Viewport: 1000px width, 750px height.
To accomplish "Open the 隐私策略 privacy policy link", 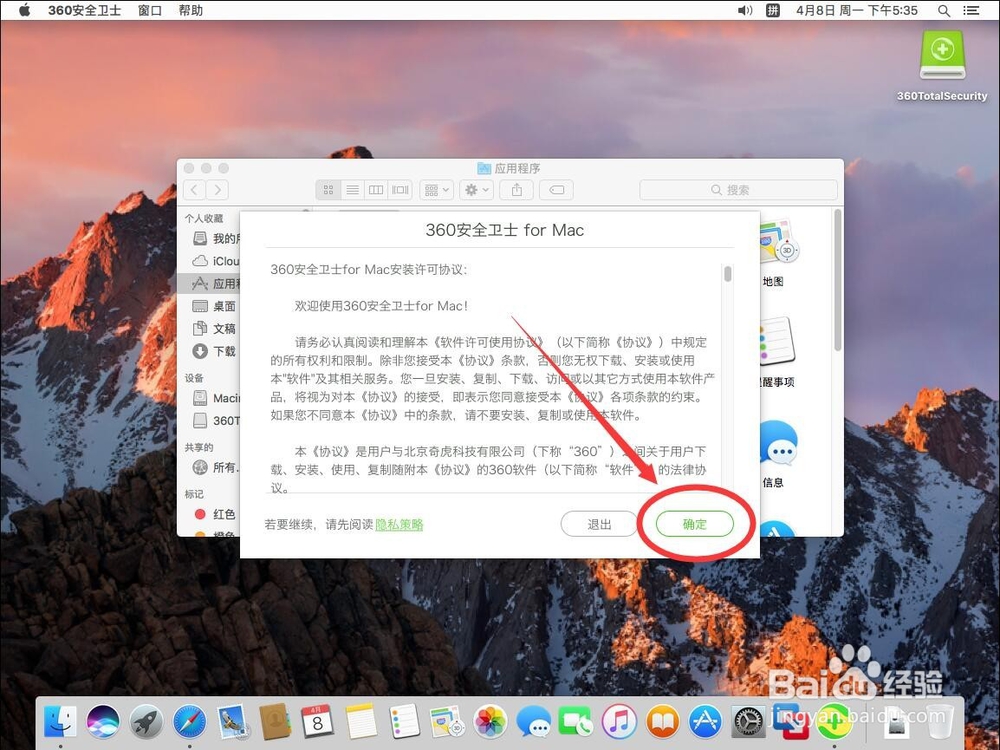I will coord(399,524).
